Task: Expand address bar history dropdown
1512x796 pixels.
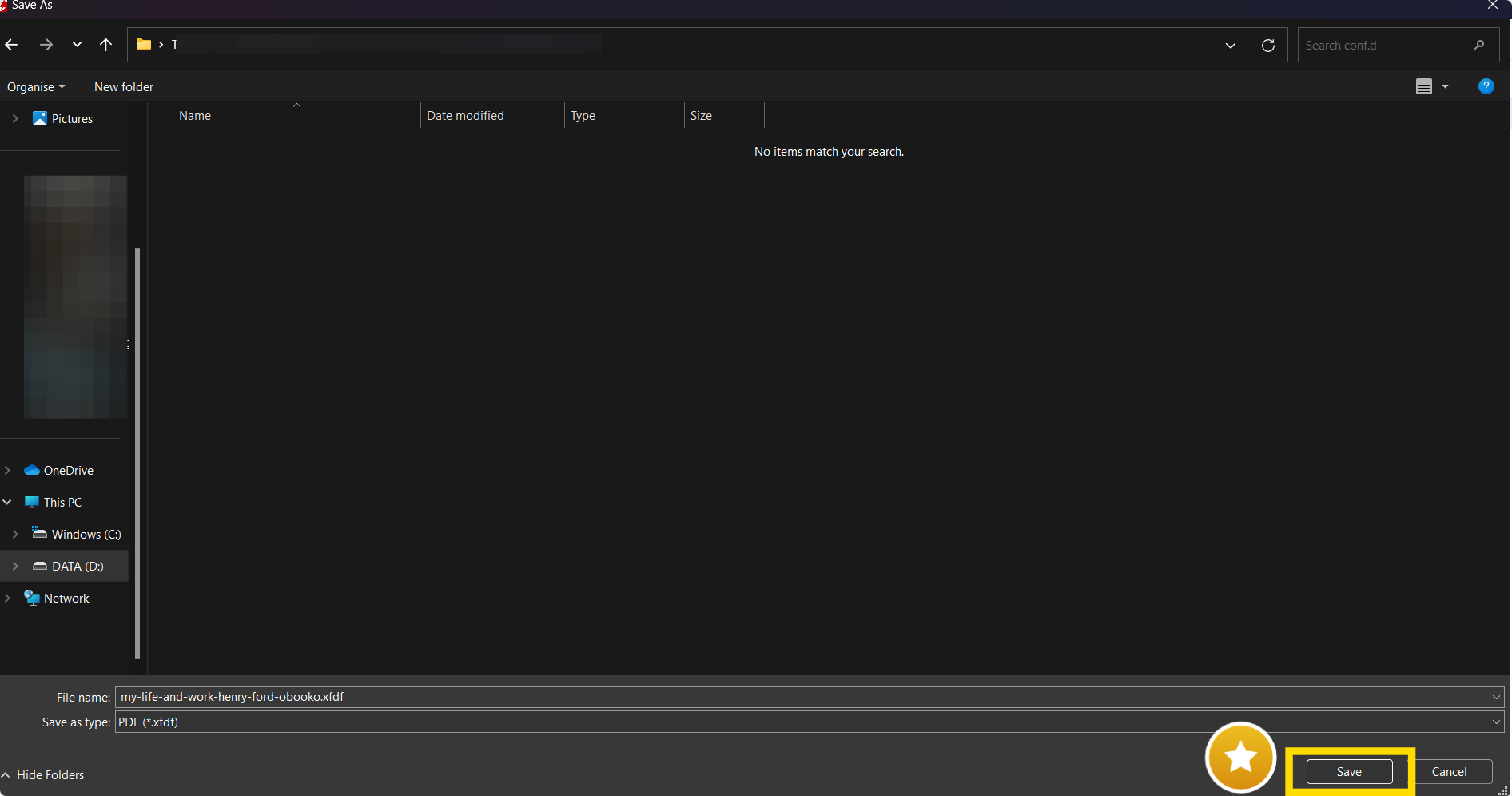Action: click(x=1231, y=46)
